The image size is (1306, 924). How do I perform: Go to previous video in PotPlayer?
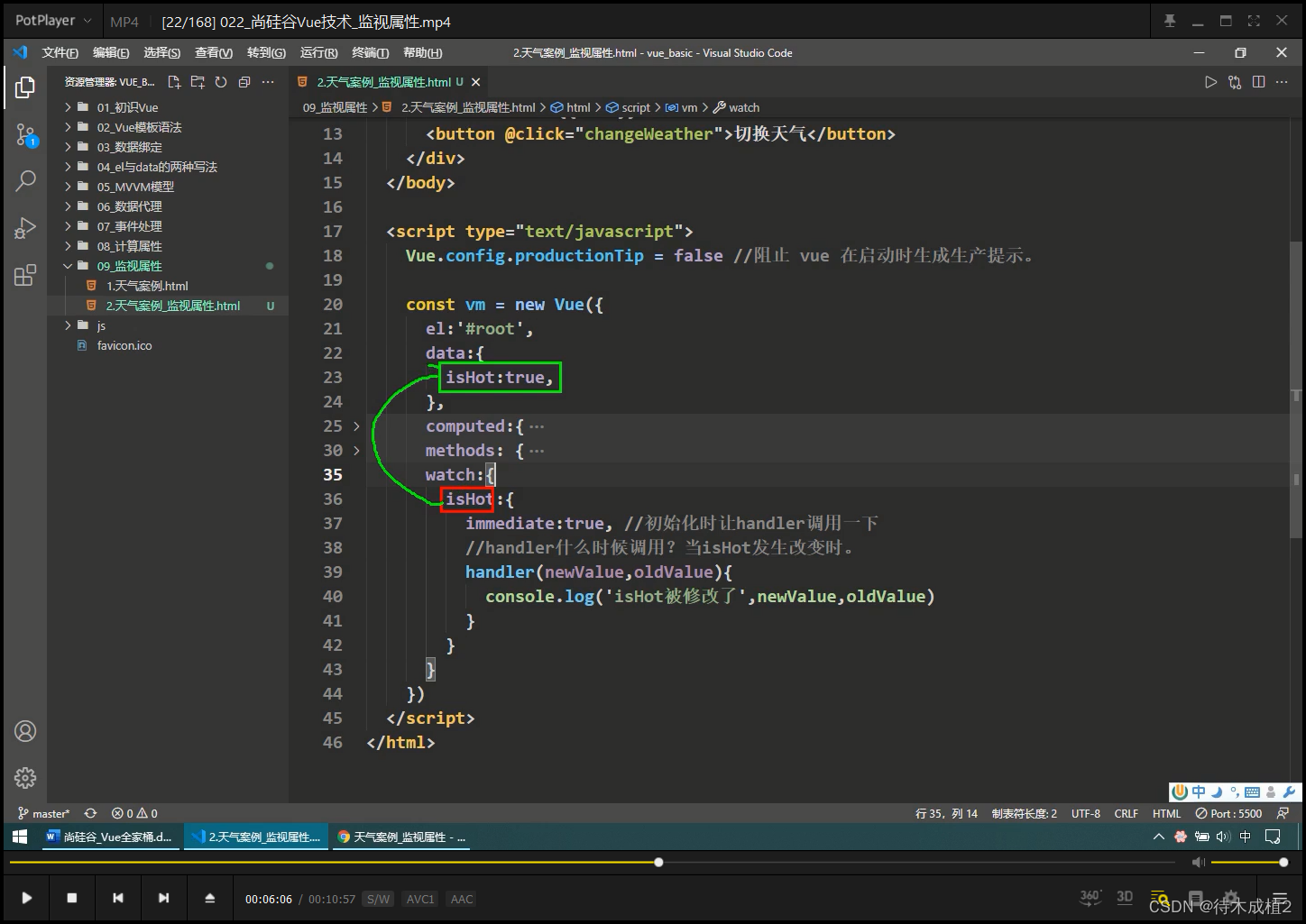pyautogui.click(x=118, y=898)
